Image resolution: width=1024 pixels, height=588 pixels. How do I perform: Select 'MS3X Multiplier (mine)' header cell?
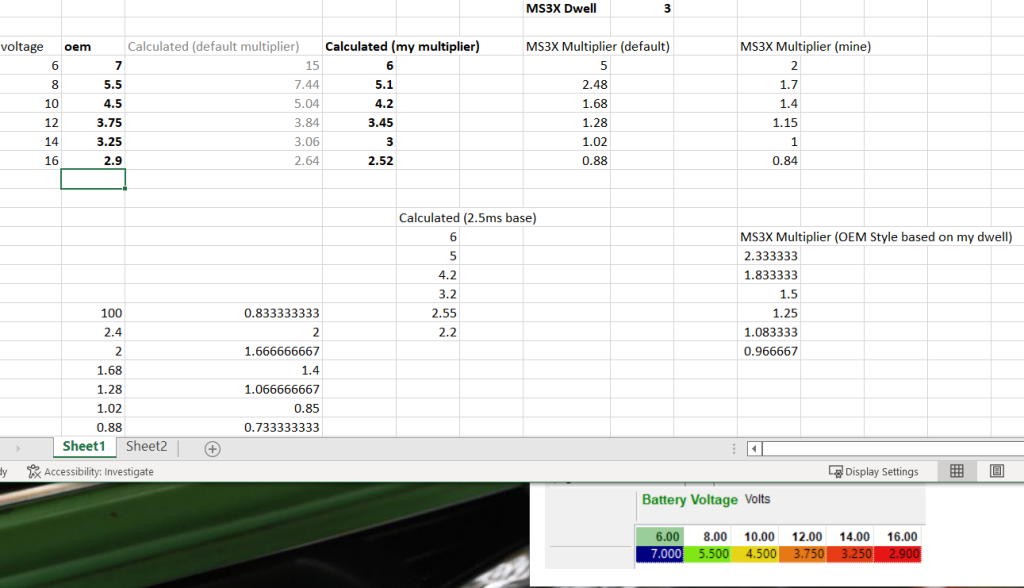805,46
